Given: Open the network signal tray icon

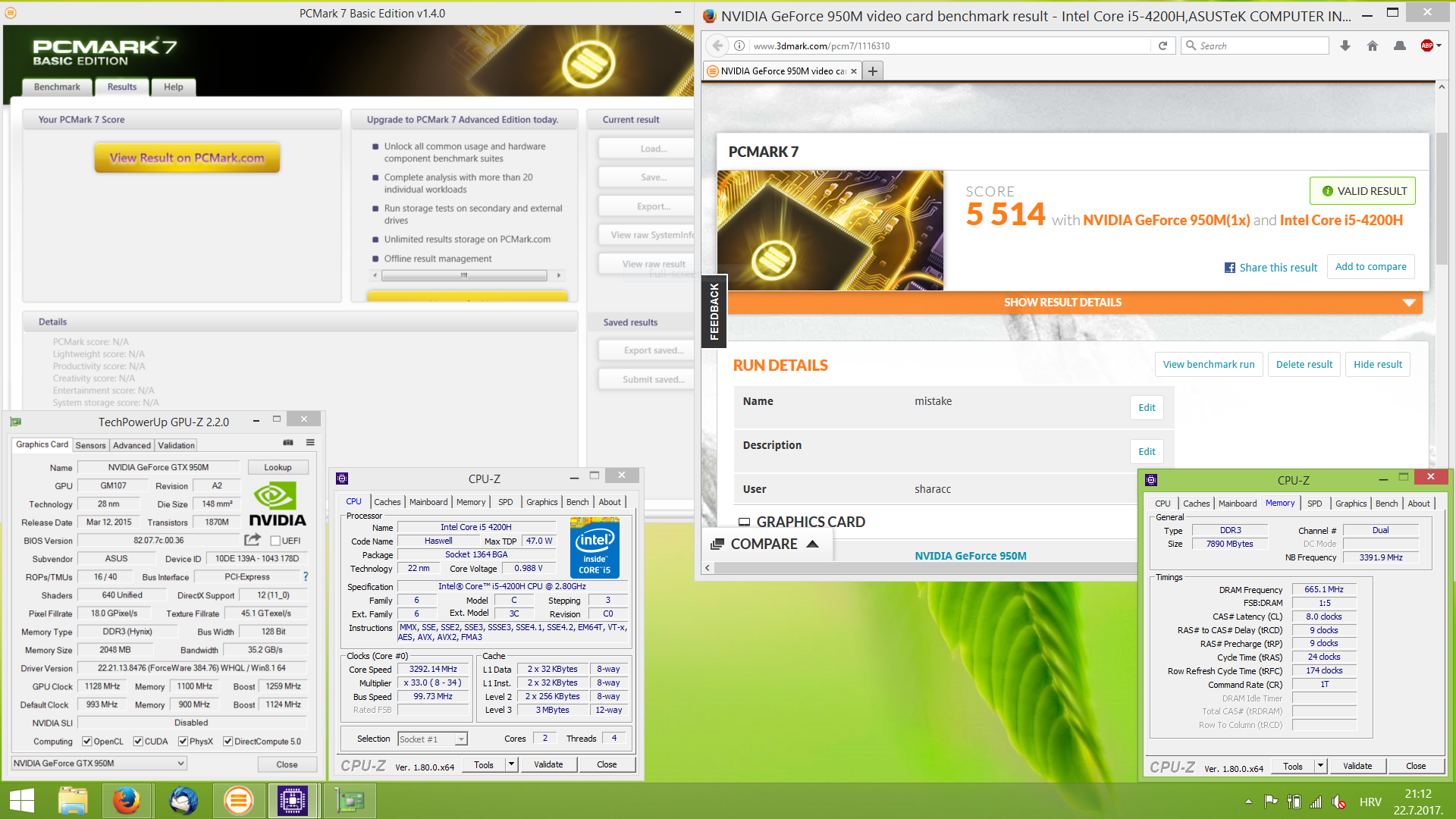Looking at the screenshot, I should [x=1316, y=802].
